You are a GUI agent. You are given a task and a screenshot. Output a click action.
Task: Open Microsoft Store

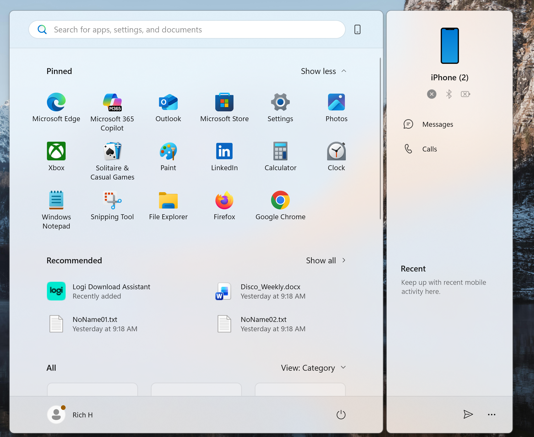click(224, 108)
